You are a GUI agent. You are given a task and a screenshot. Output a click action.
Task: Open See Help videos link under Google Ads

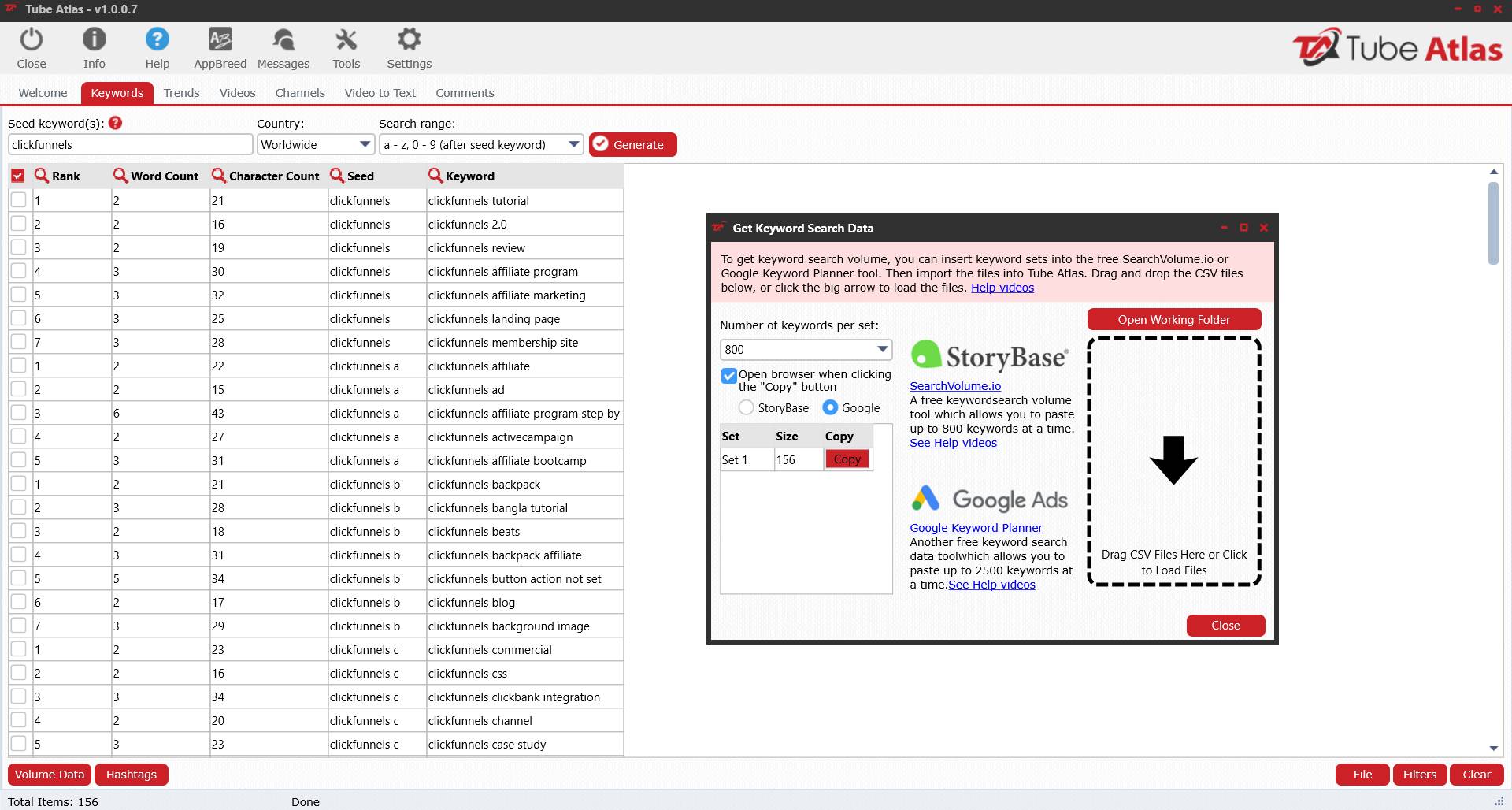991,585
